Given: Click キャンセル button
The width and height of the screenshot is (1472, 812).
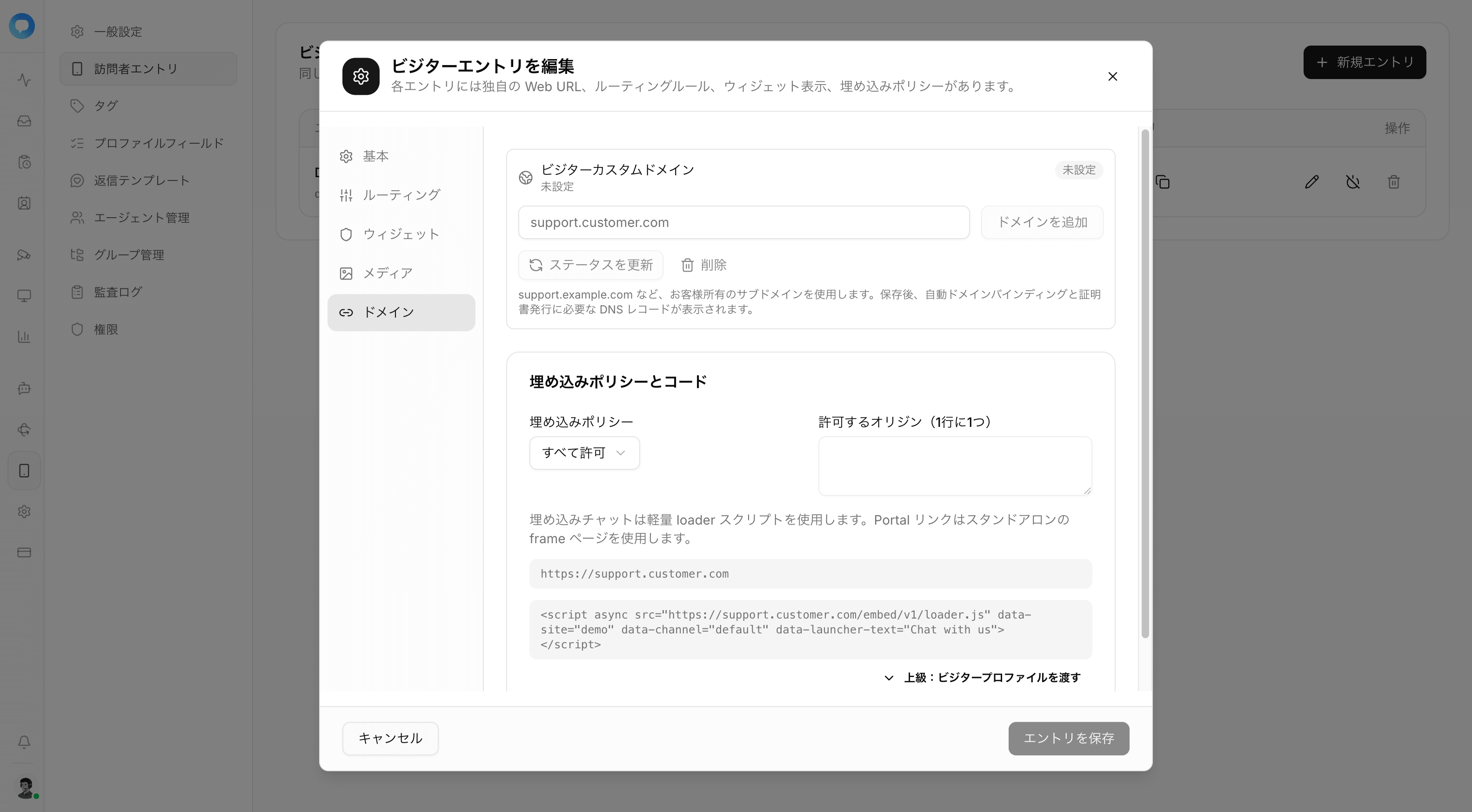Looking at the screenshot, I should 390,739.
